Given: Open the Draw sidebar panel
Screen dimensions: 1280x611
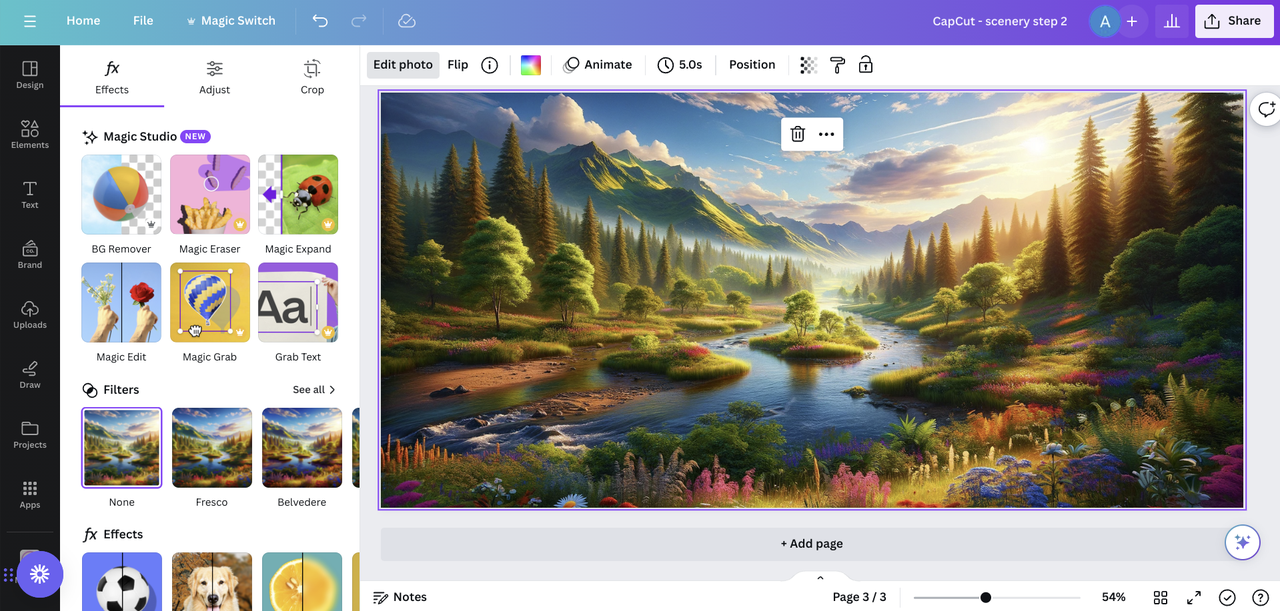Looking at the screenshot, I should [x=30, y=375].
